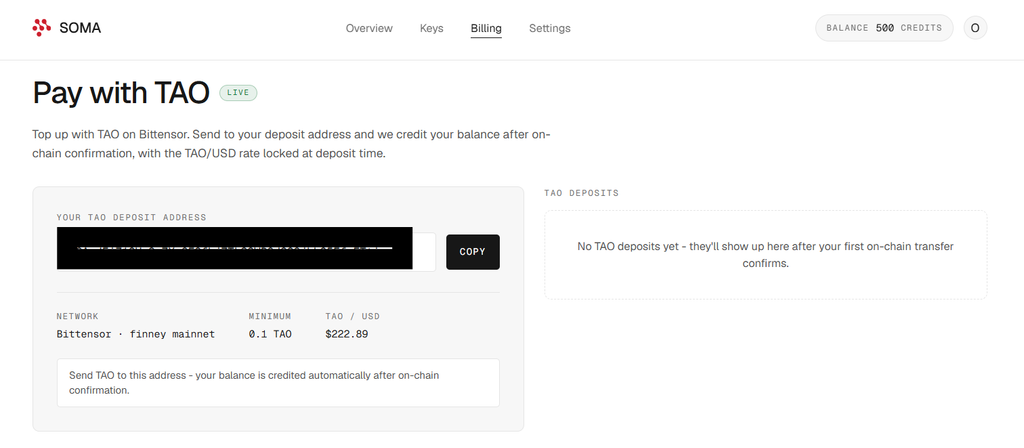Click the Pay with TAO heading
Image resolution: width=1024 pixels, height=448 pixels.
click(x=121, y=93)
